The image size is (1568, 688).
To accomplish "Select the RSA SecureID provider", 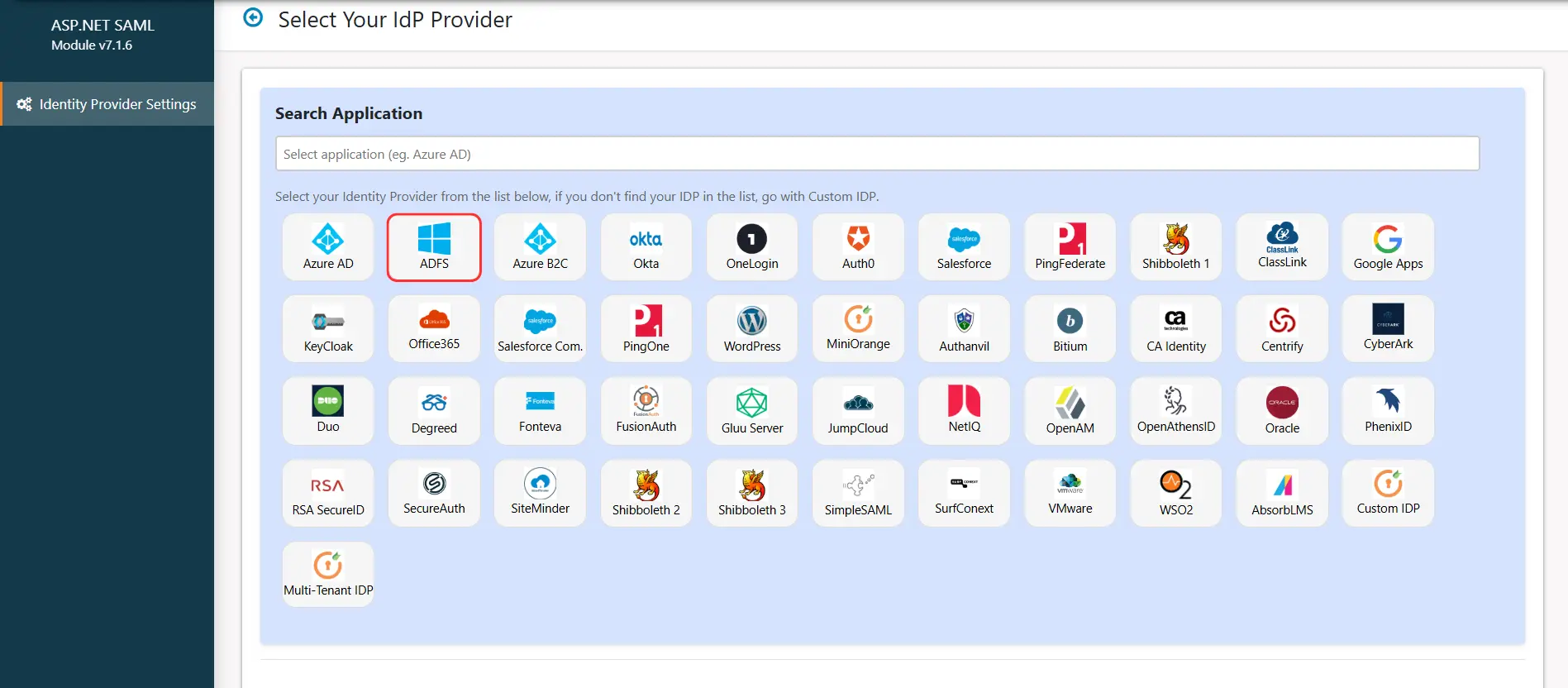I will click(328, 493).
